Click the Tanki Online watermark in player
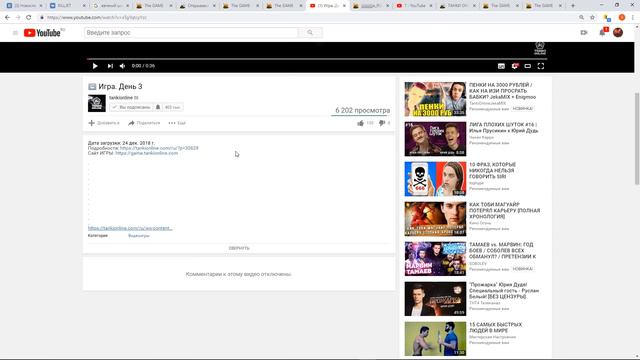The image size is (640, 360). point(540,48)
